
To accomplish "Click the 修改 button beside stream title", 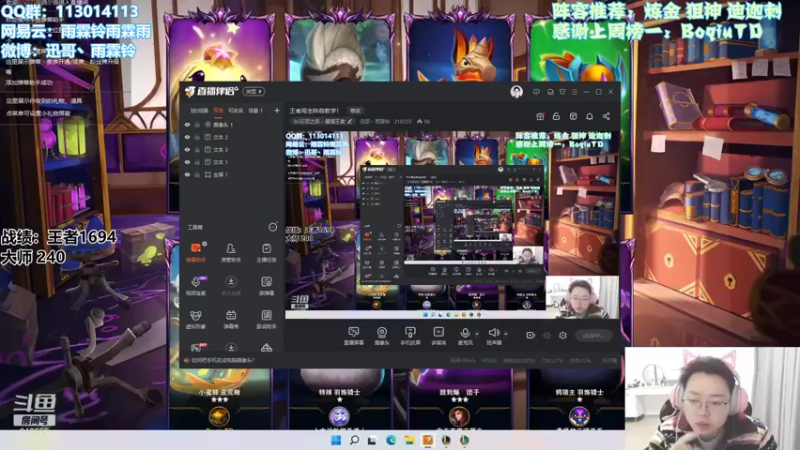I will [355, 111].
